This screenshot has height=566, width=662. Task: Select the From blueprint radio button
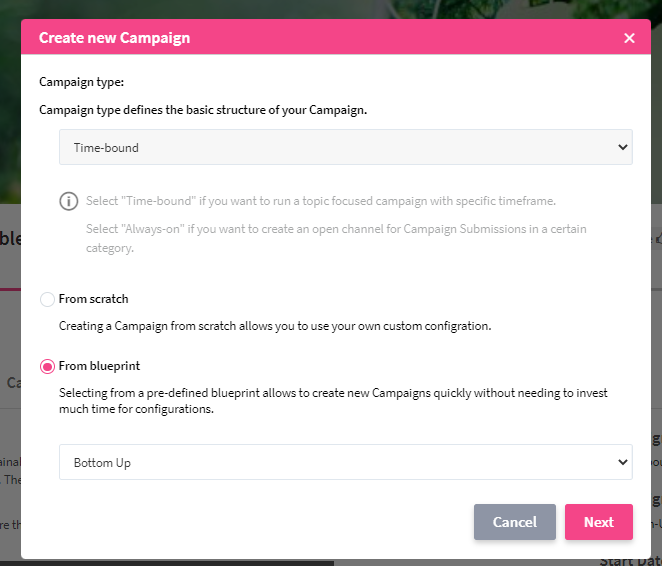coord(47,367)
